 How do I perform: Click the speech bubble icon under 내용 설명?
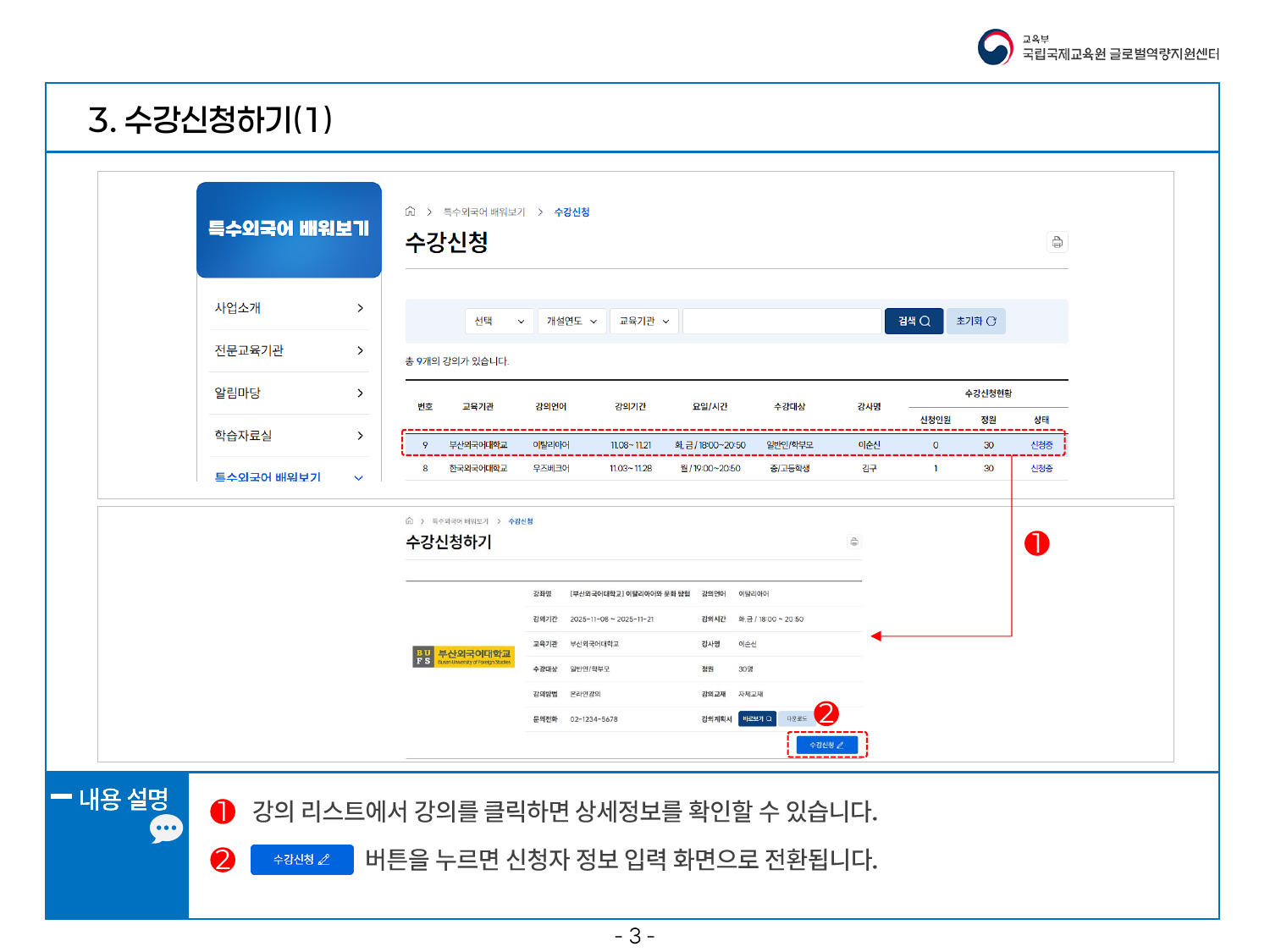point(166,829)
